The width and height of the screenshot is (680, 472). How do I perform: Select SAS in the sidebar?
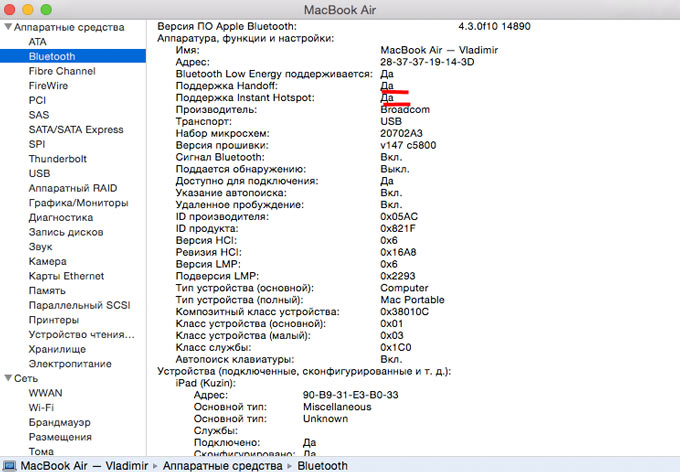39,115
